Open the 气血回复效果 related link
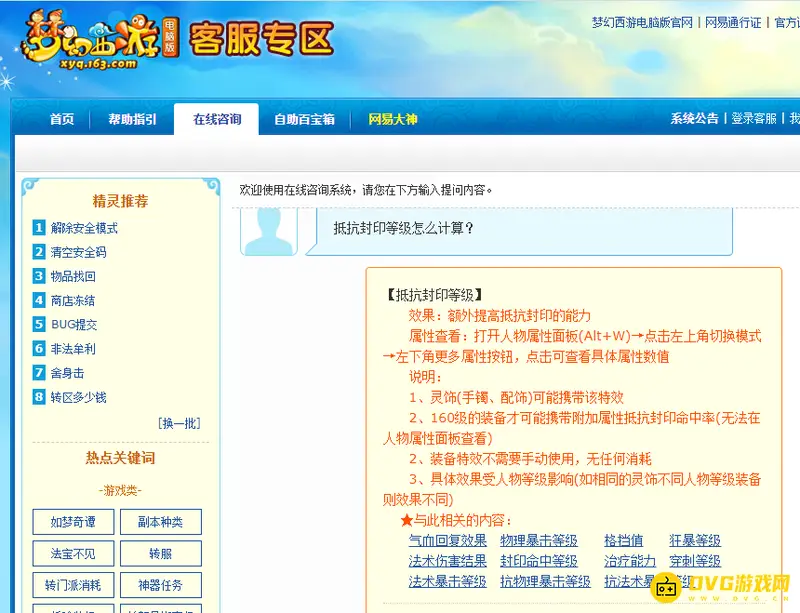800x613 pixels. coord(447,541)
